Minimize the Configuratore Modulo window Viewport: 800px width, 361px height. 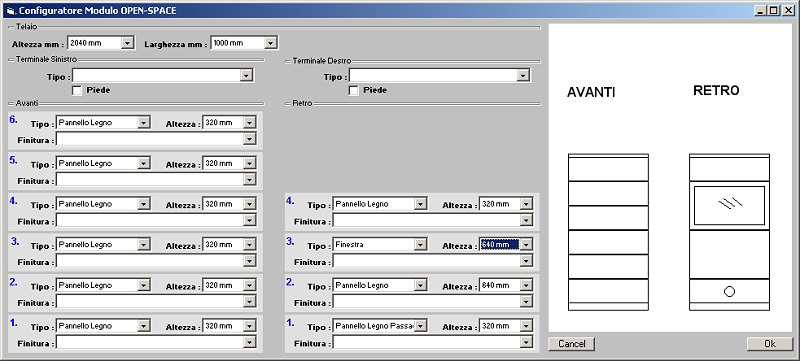click(761, 10)
